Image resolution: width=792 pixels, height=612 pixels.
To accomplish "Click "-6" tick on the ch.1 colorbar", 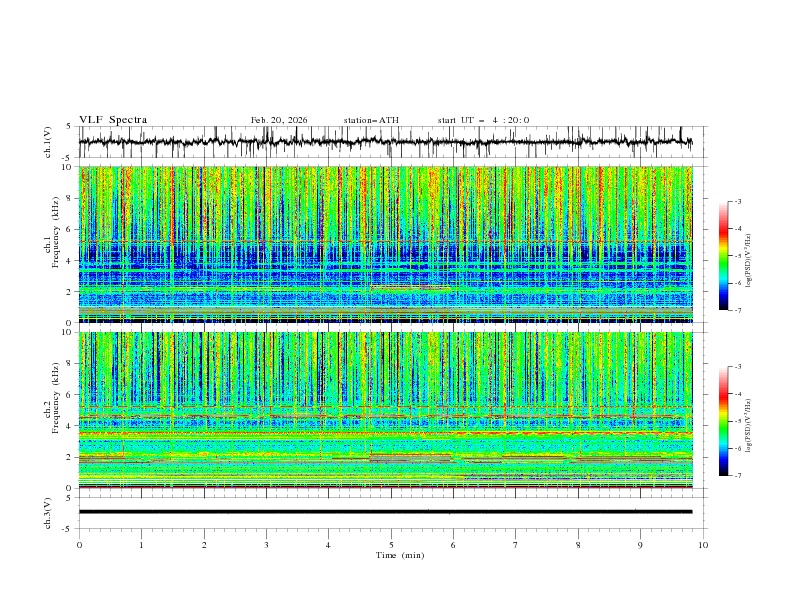I will point(737,283).
